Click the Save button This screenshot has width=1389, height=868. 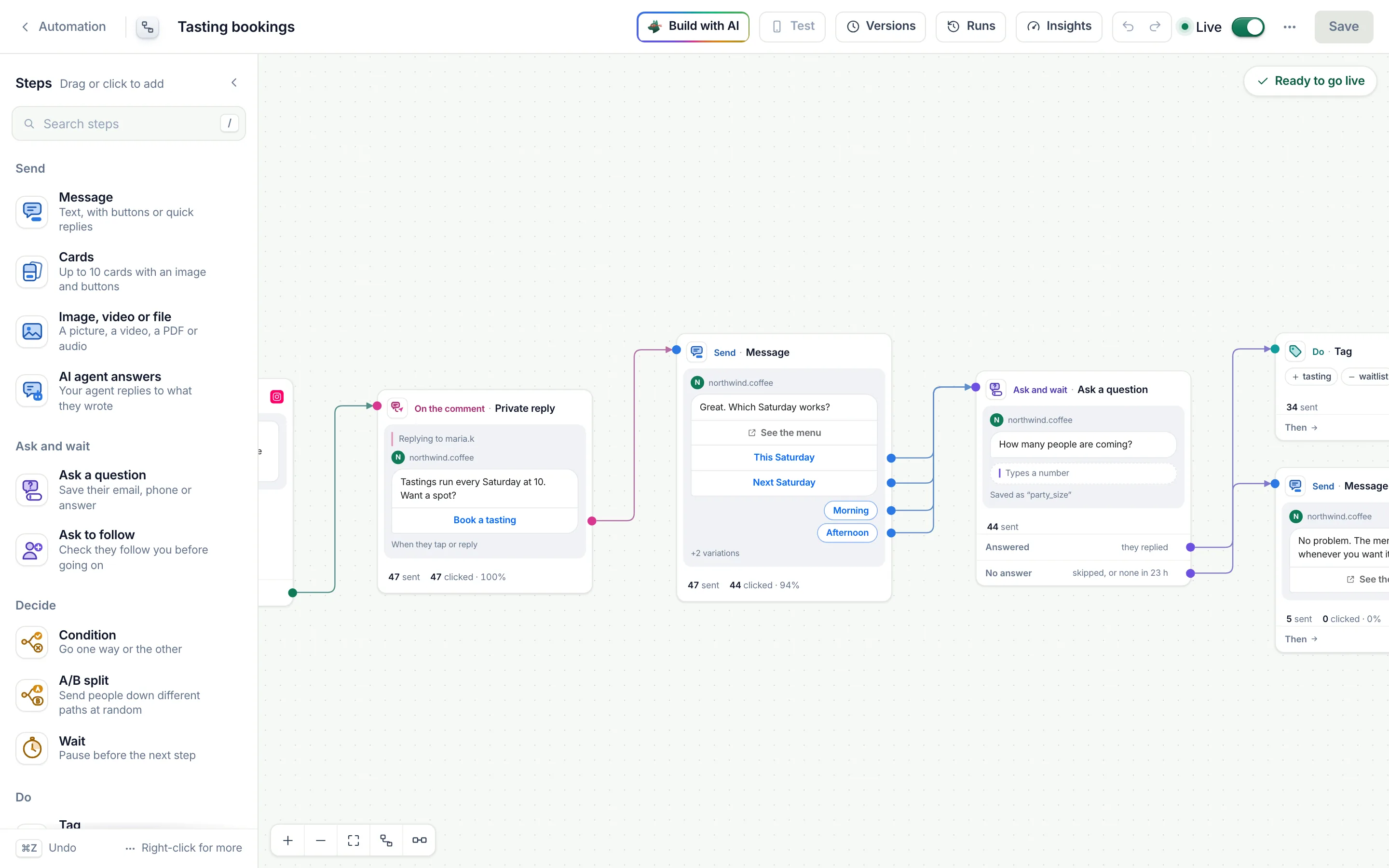point(1344,27)
